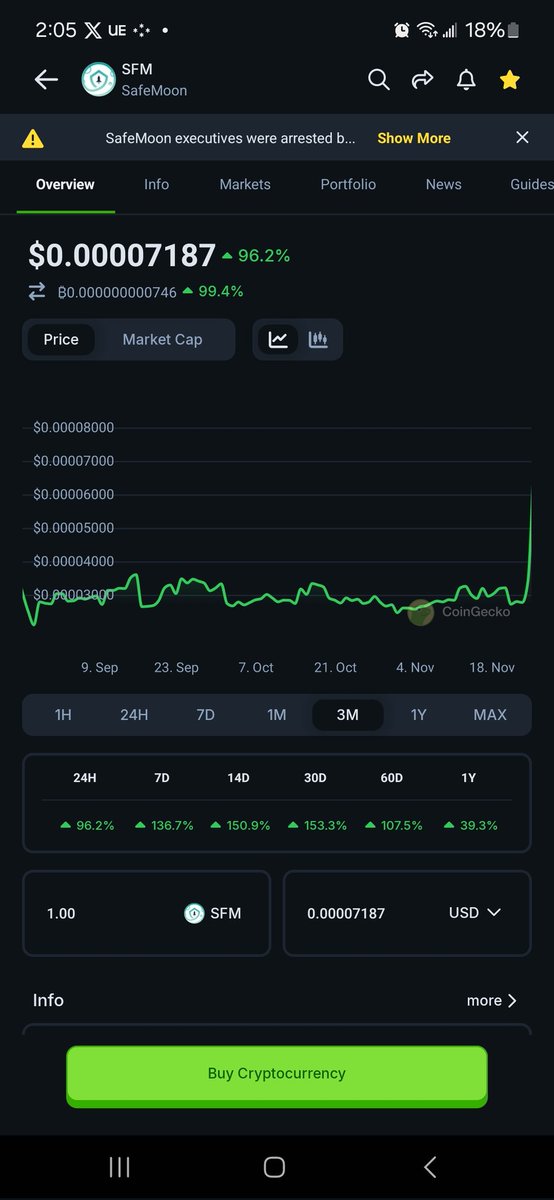Tap the yellow warning triangle icon
The height and width of the screenshot is (1200, 554).
[x=34, y=138]
